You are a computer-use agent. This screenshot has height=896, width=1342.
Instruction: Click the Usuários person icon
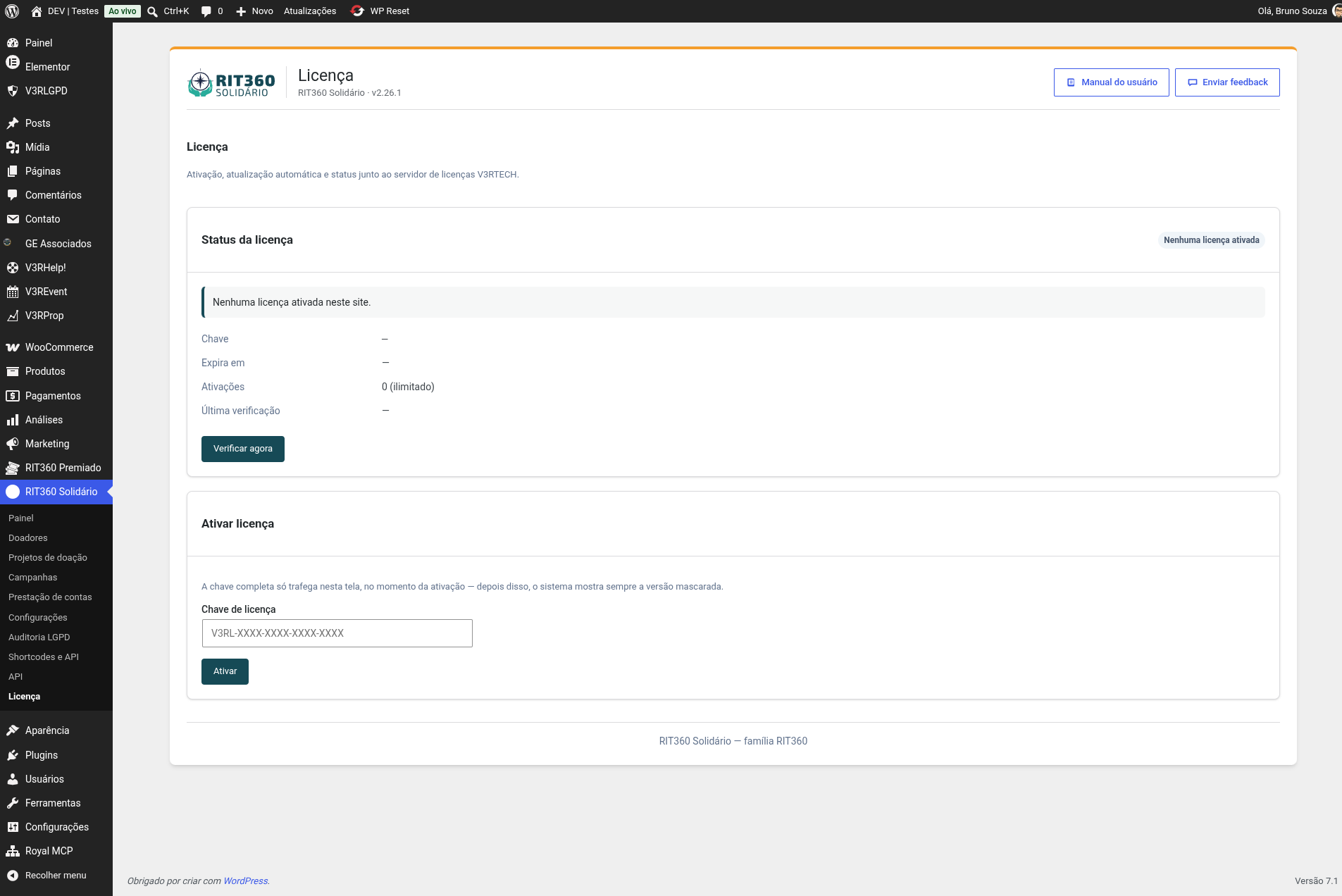(x=13, y=779)
